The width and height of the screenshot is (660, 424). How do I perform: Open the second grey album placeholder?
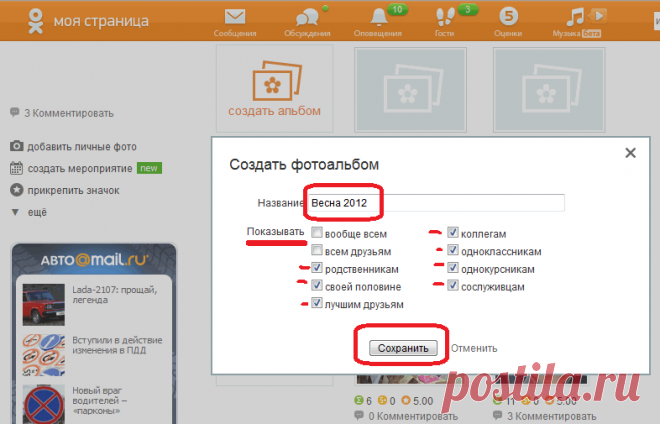(410, 90)
